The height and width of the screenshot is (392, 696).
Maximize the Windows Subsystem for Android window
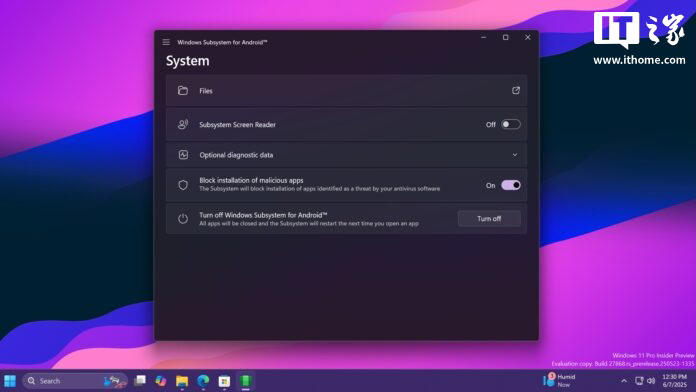[506, 38]
